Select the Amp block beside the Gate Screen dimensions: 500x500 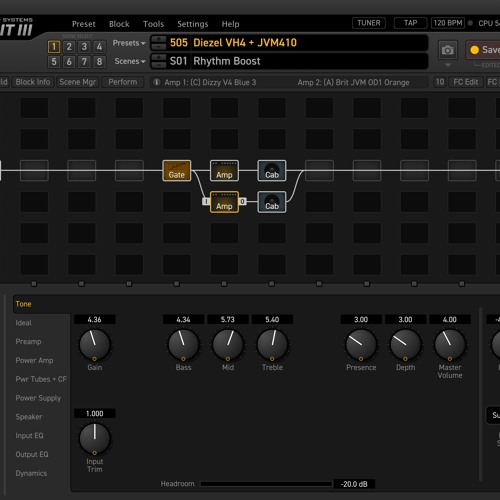pos(224,171)
